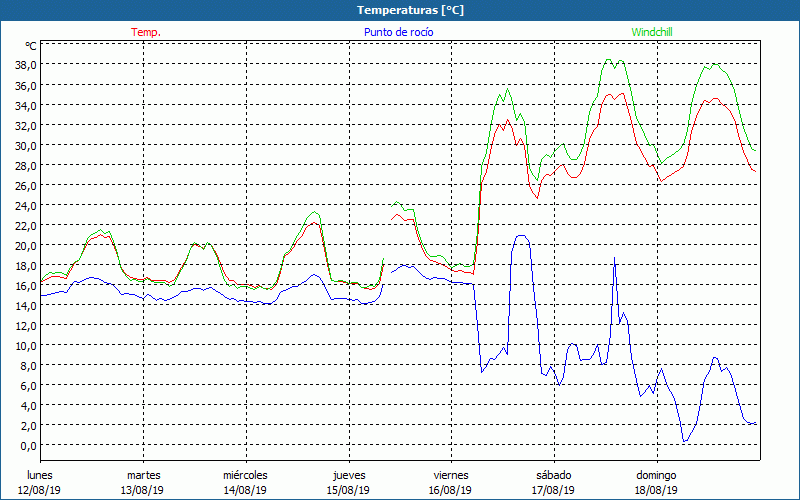Viewport: 800px width, 500px height.
Task: Click the '10,0' y-axis value
Action: tap(27, 345)
